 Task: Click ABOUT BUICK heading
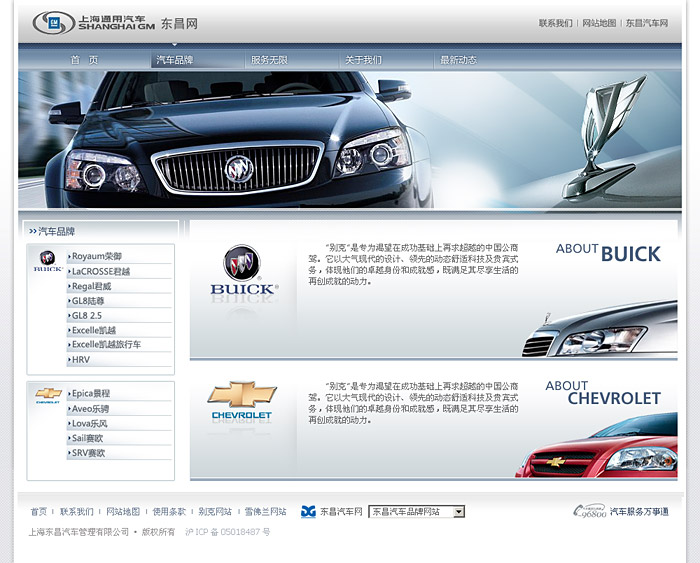coord(608,253)
